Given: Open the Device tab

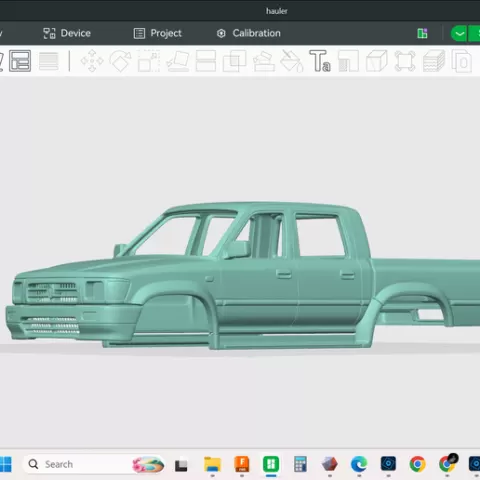Looking at the screenshot, I should (67, 33).
